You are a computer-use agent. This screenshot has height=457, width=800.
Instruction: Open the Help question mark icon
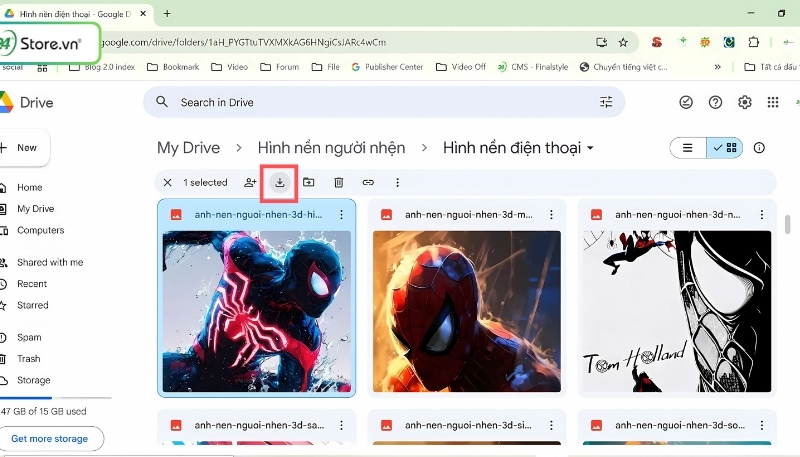pos(715,102)
